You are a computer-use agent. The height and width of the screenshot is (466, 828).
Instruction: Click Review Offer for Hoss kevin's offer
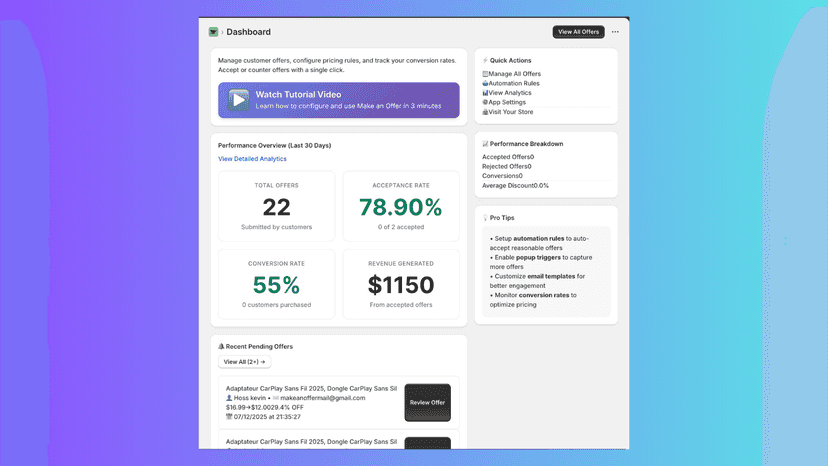click(427, 403)
